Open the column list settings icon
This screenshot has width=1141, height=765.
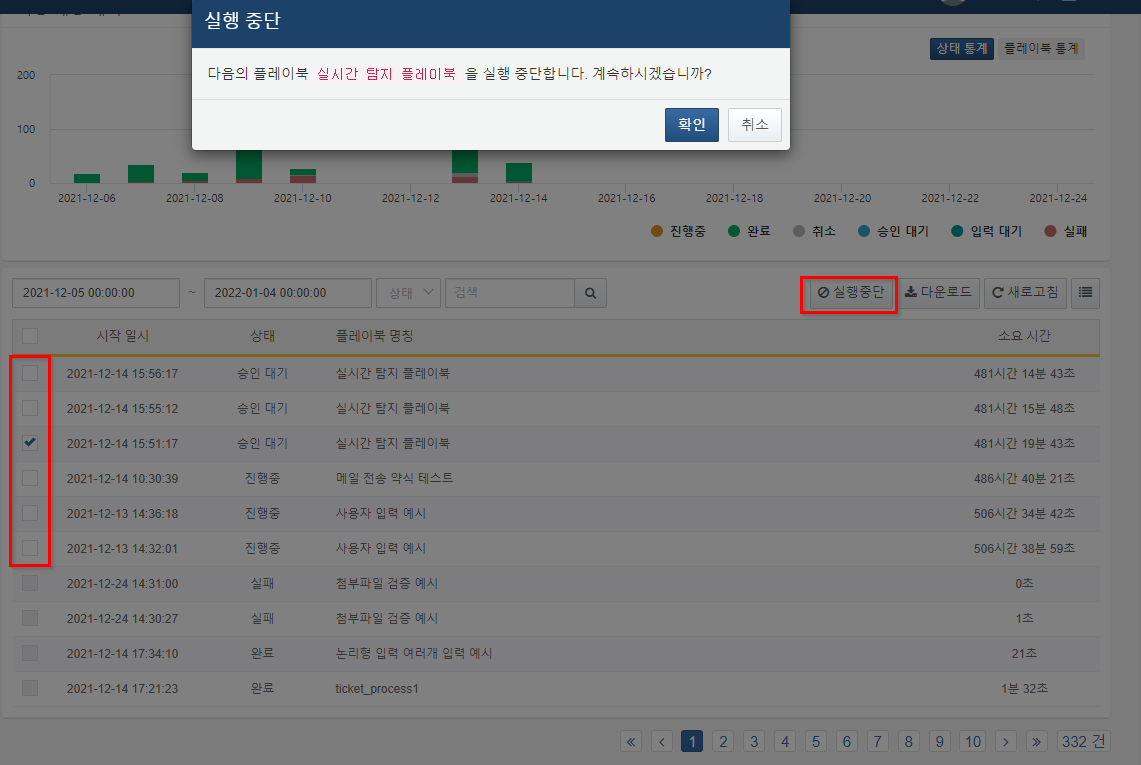point(1085,293)
